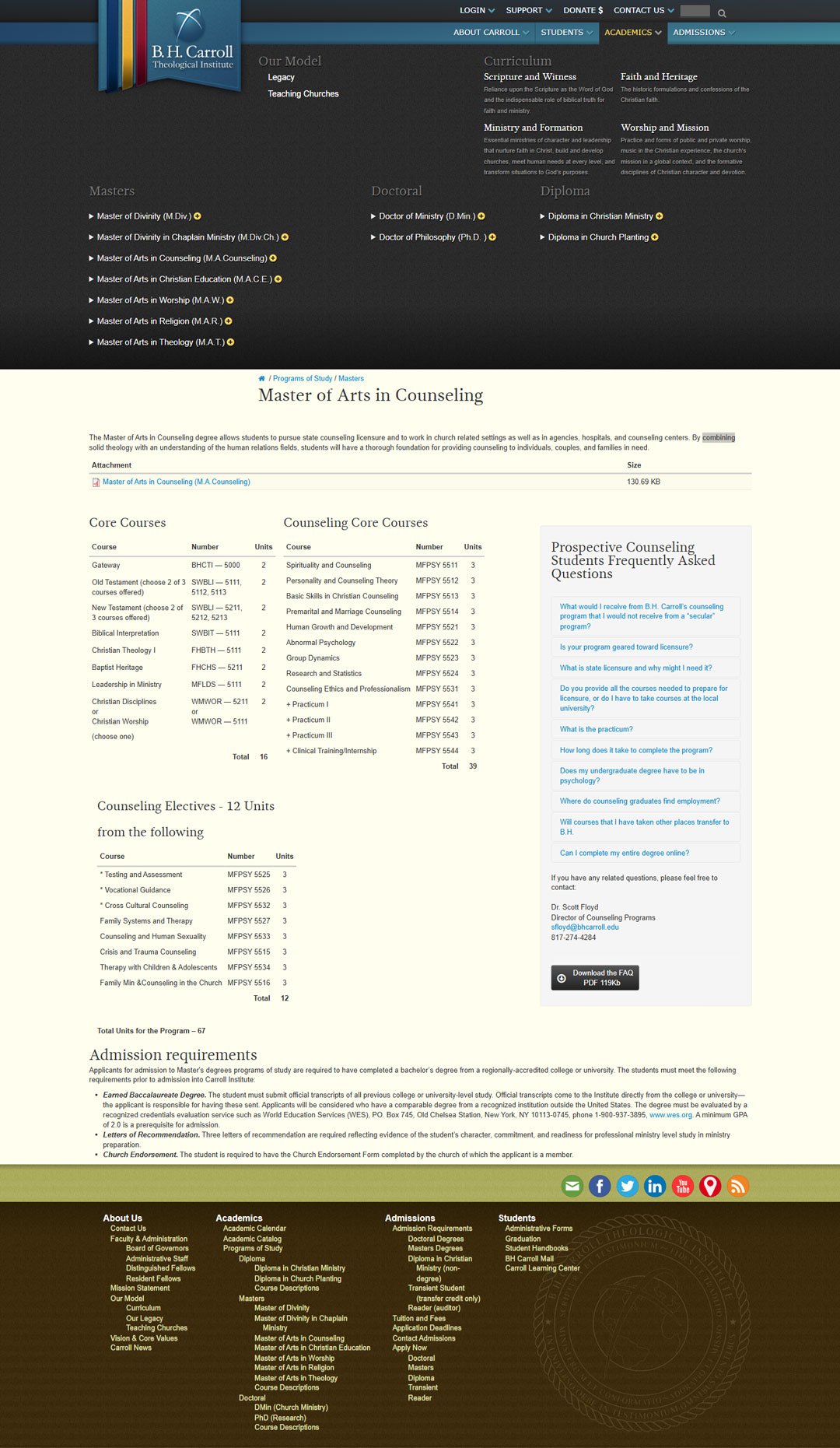Click the Twitter bird icon
Screen dimensions: 840x1448
[x=628, y=1186]
